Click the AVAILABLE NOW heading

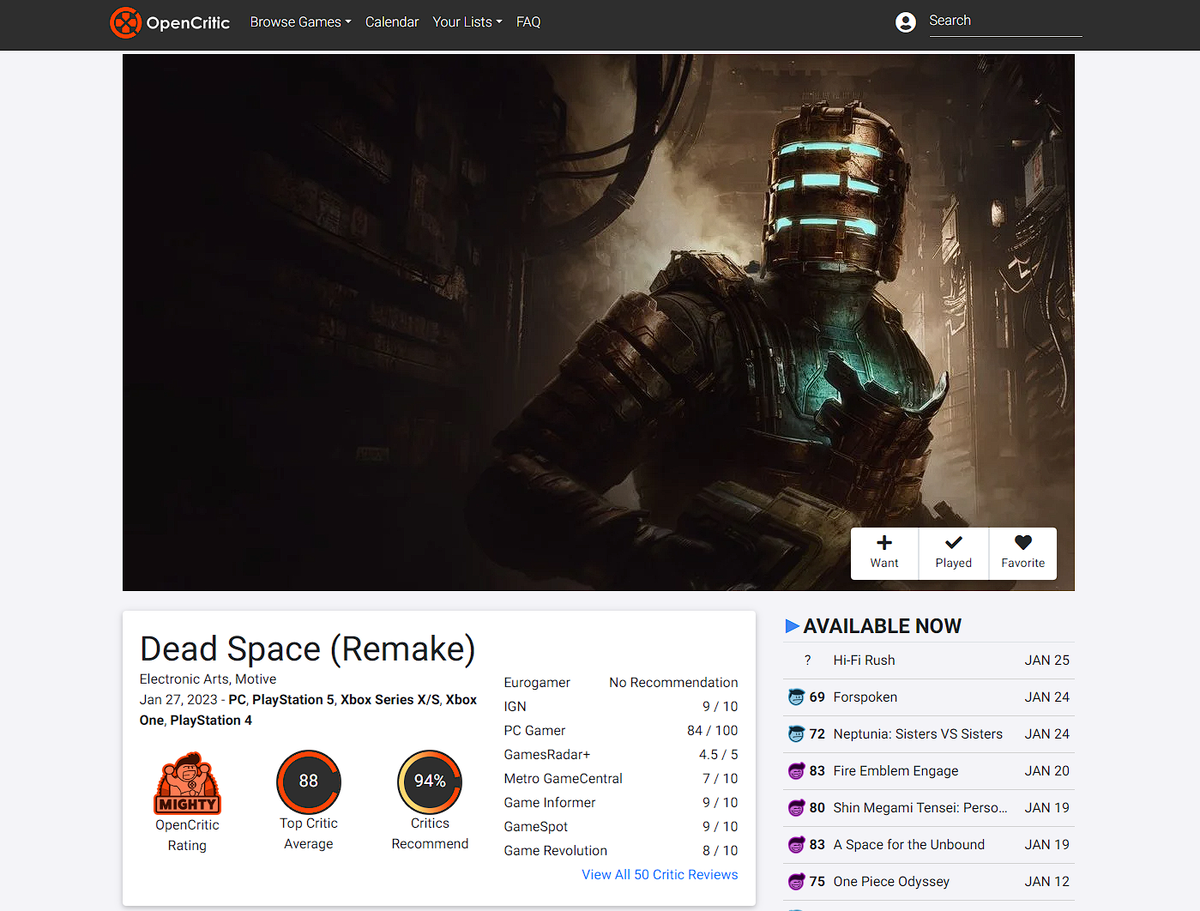882,626
